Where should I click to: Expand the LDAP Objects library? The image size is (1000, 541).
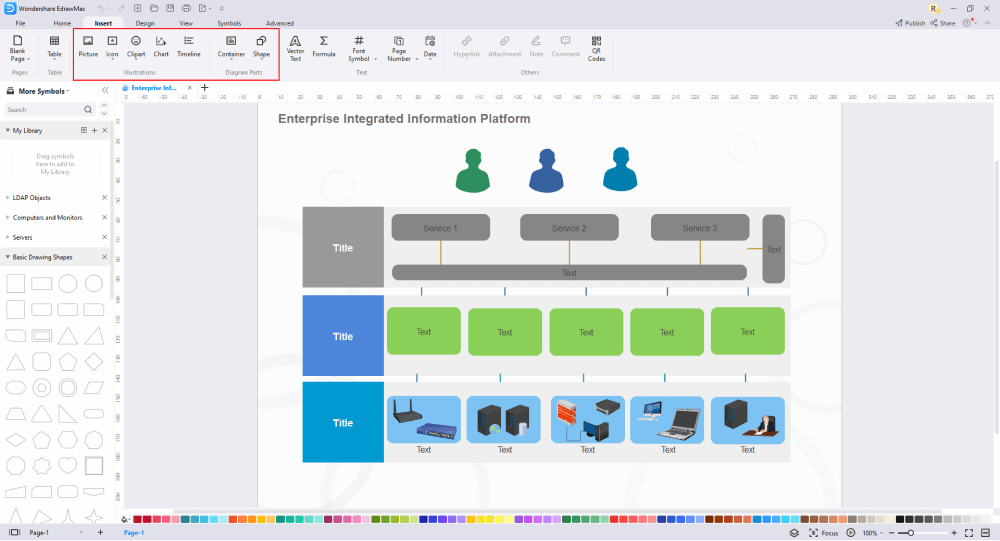click(x=30, y=198)
